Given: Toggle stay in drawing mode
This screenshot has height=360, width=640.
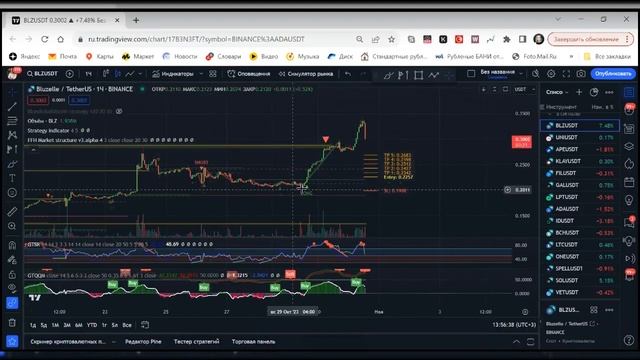Looking at the screenshot, I should coord(12,260).
